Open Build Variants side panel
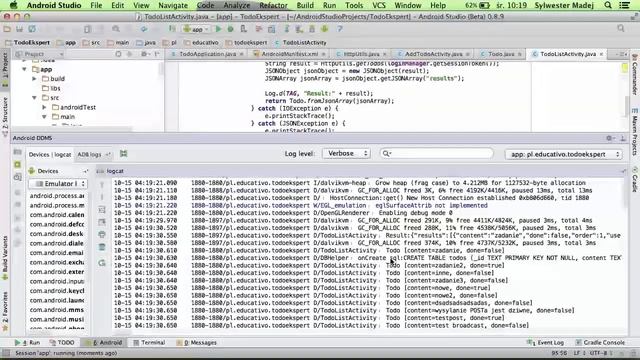Image resolution: width=640 pixels, height=360 pixels. point(5,258)
